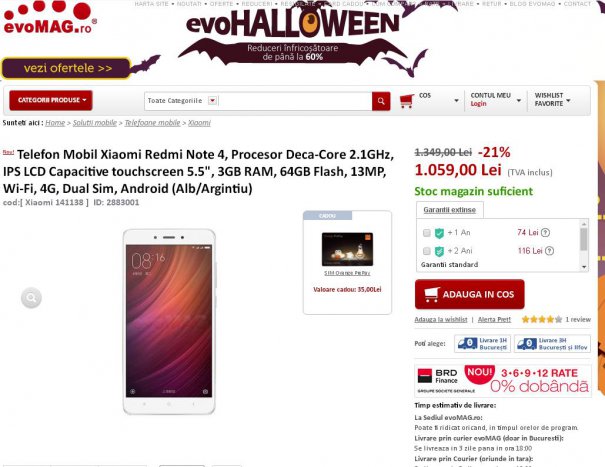The width and height of the screenshot is (605, 467).
Task: Open the Categorii Produse dropdown menu
Action: coord(51,100)
